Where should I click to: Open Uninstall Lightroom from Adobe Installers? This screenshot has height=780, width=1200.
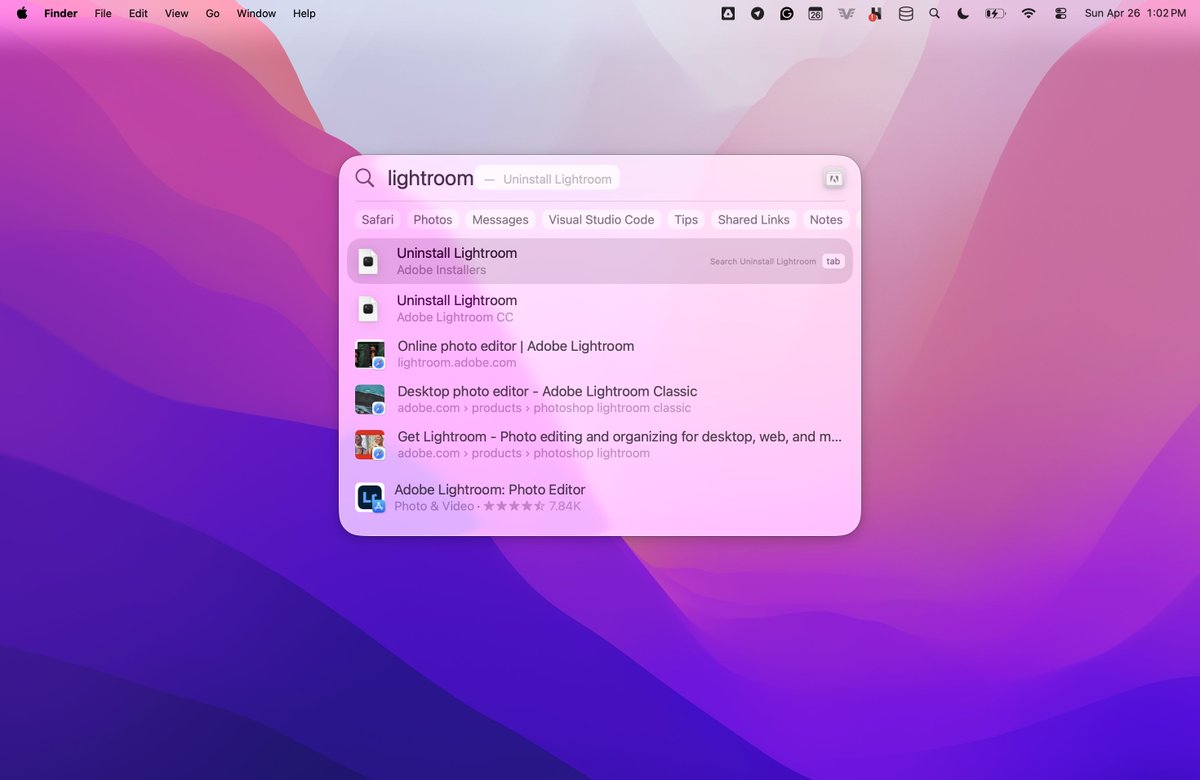pyautogui.click(x=600, y=261)
